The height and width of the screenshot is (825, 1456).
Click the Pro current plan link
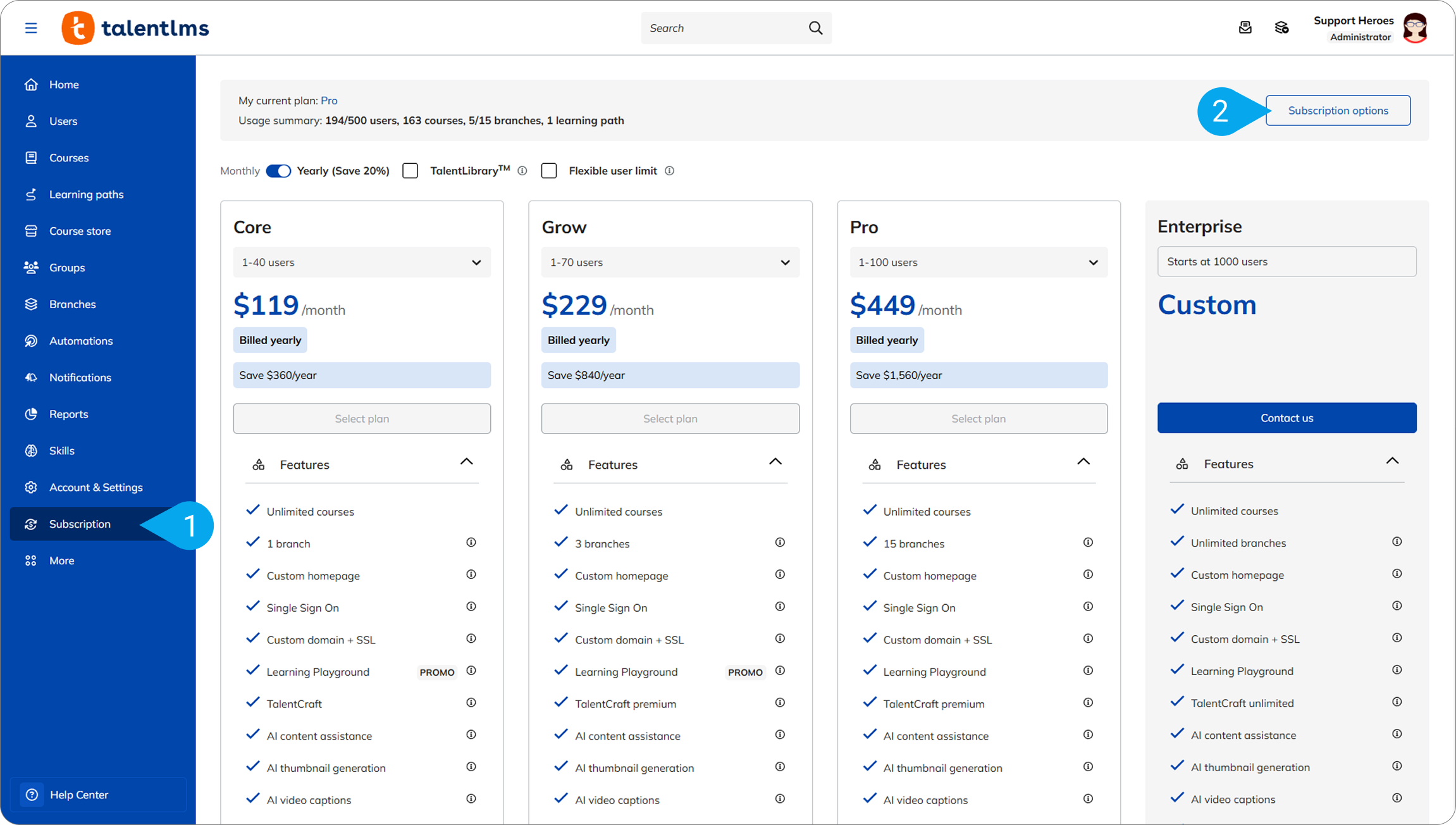click(329, 101)
